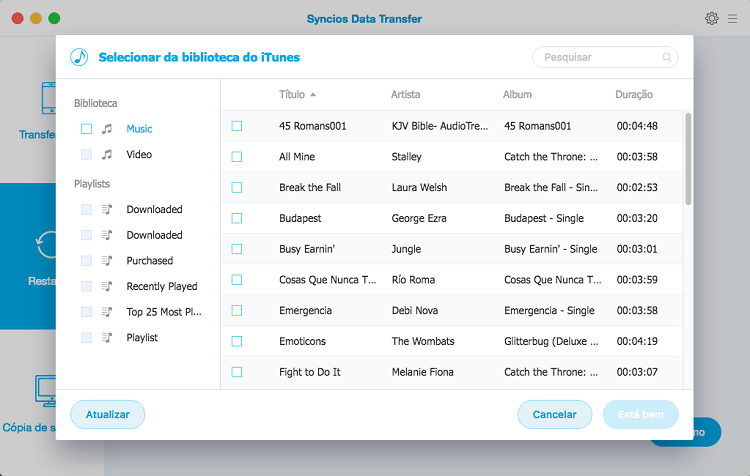The height and width of the screenshot is (476, 750).
Task: Check the Playlist item checkbox
Action: click(x=87, y=337)
